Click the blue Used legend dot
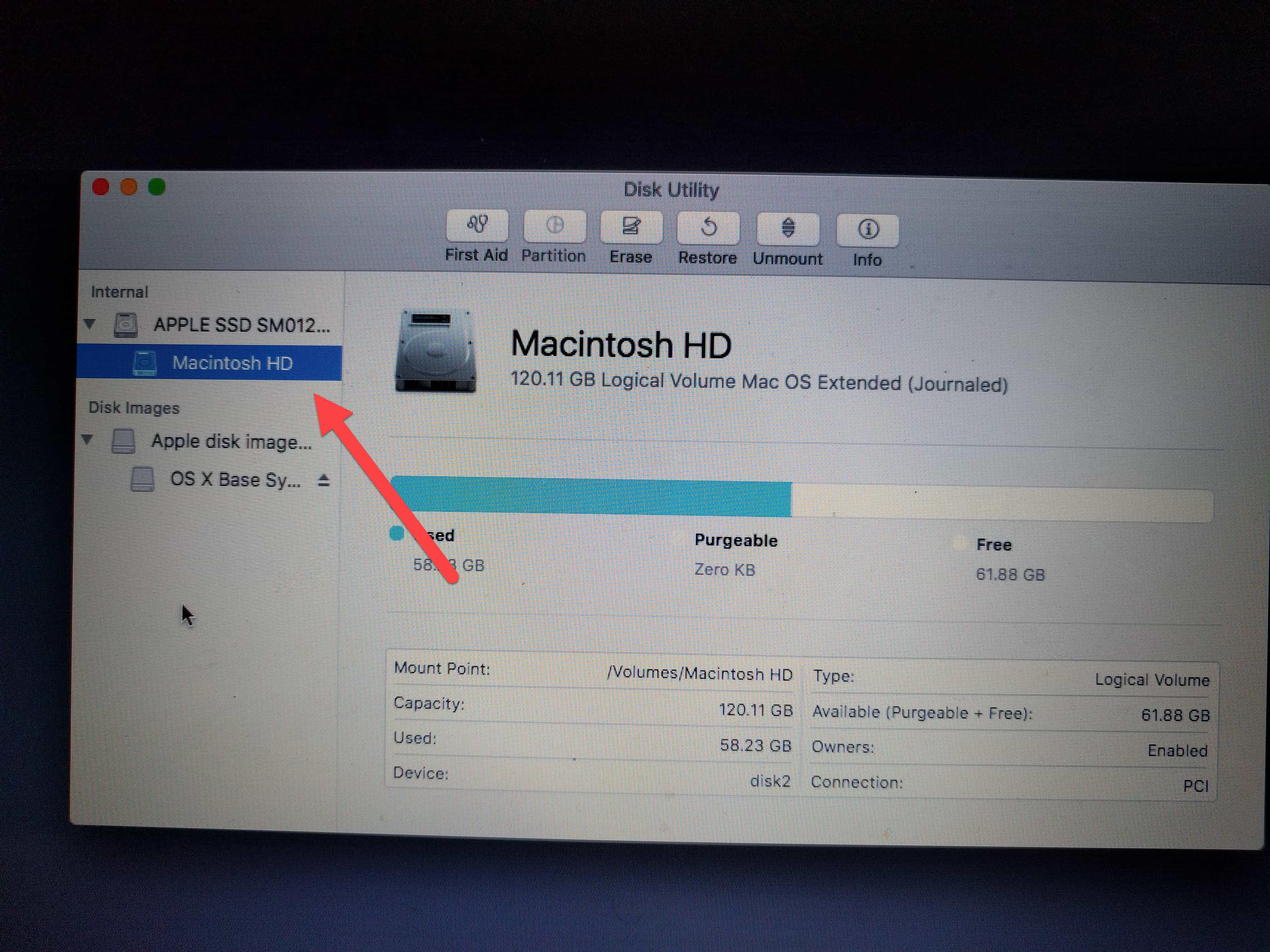 point(396,533)
